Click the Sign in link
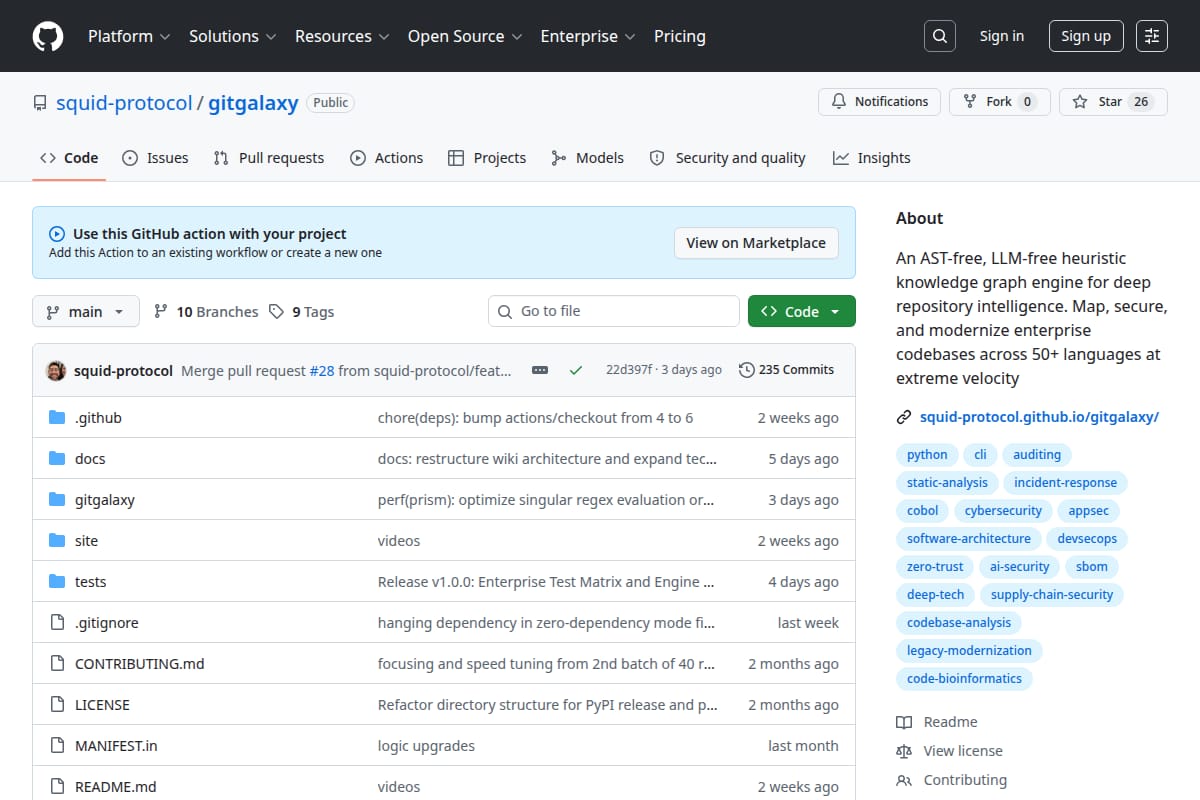The height and width of the screenshot is (800, 1200). pos(1002,36)
